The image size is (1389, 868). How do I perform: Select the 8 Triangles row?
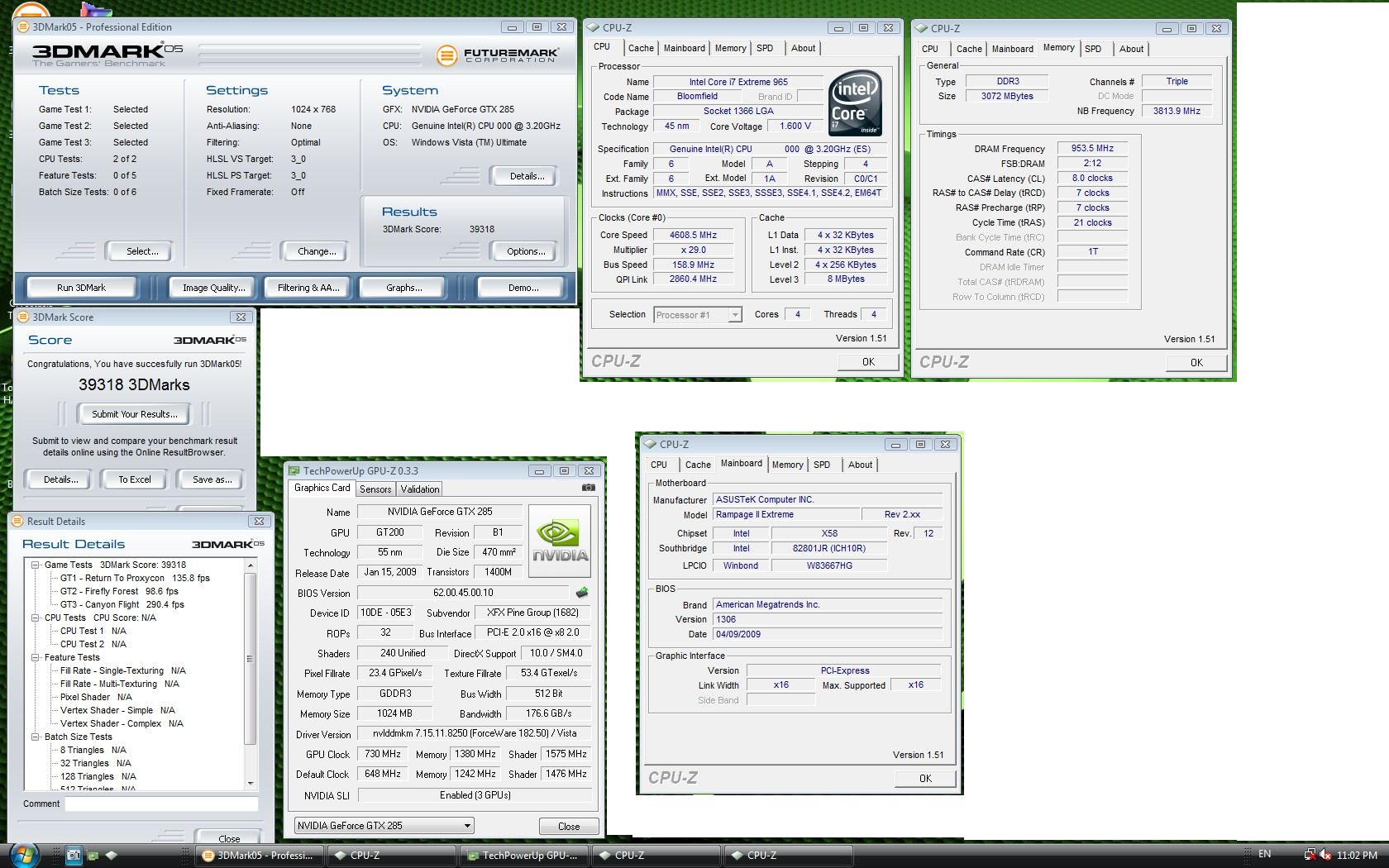tap(93, 750)
